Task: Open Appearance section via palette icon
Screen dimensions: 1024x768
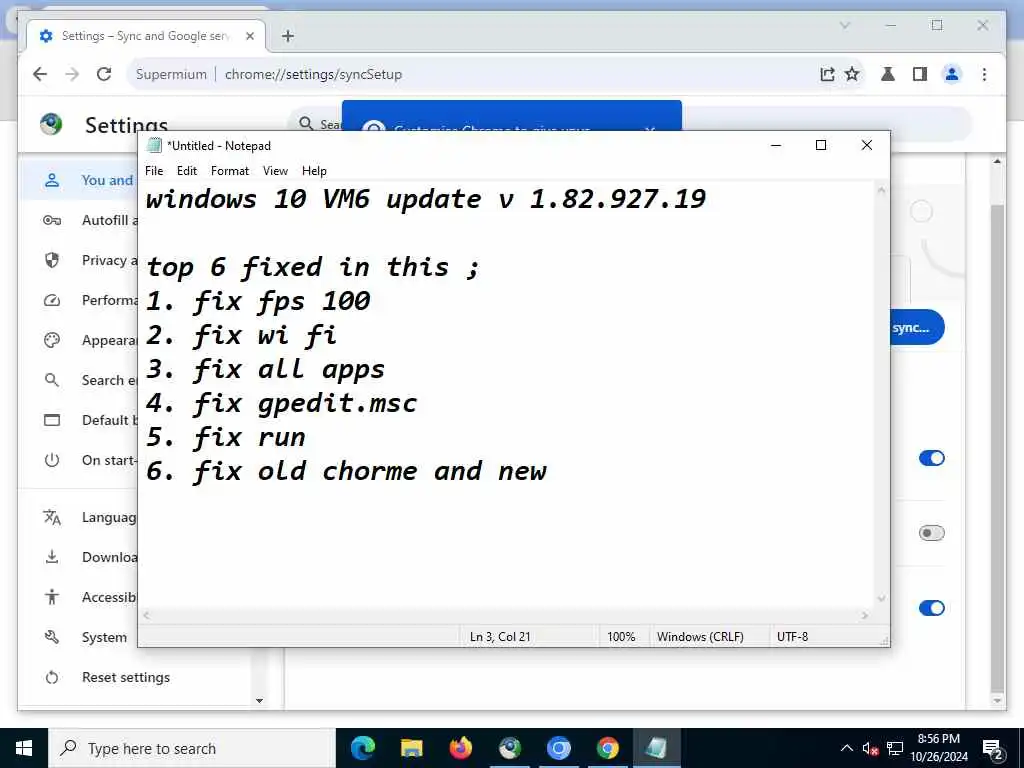Action: tap(52, 340)
